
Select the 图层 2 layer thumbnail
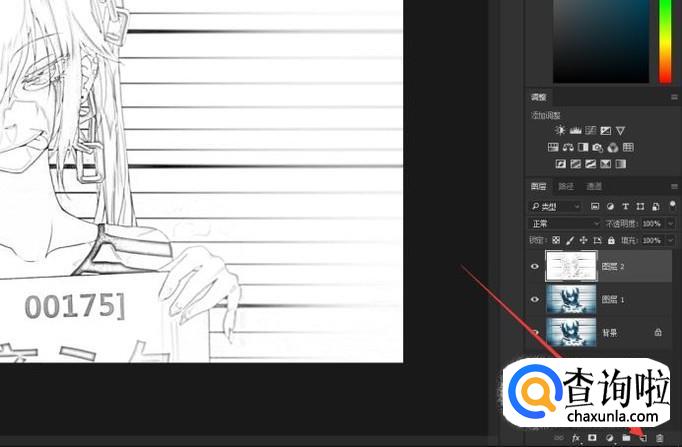(571, 266)
